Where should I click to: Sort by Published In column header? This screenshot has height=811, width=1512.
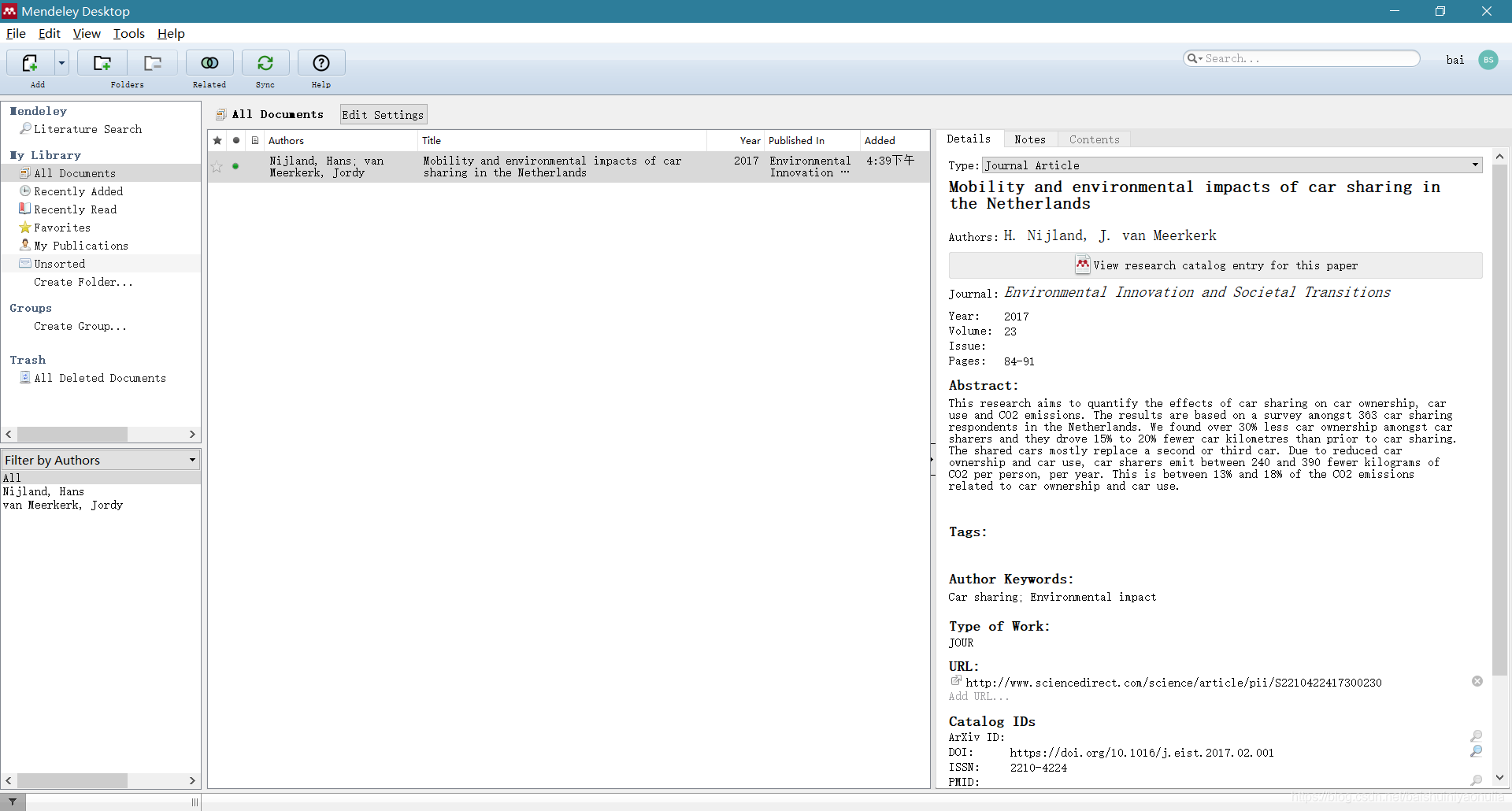pyautogui.click(x=812, y=140)
